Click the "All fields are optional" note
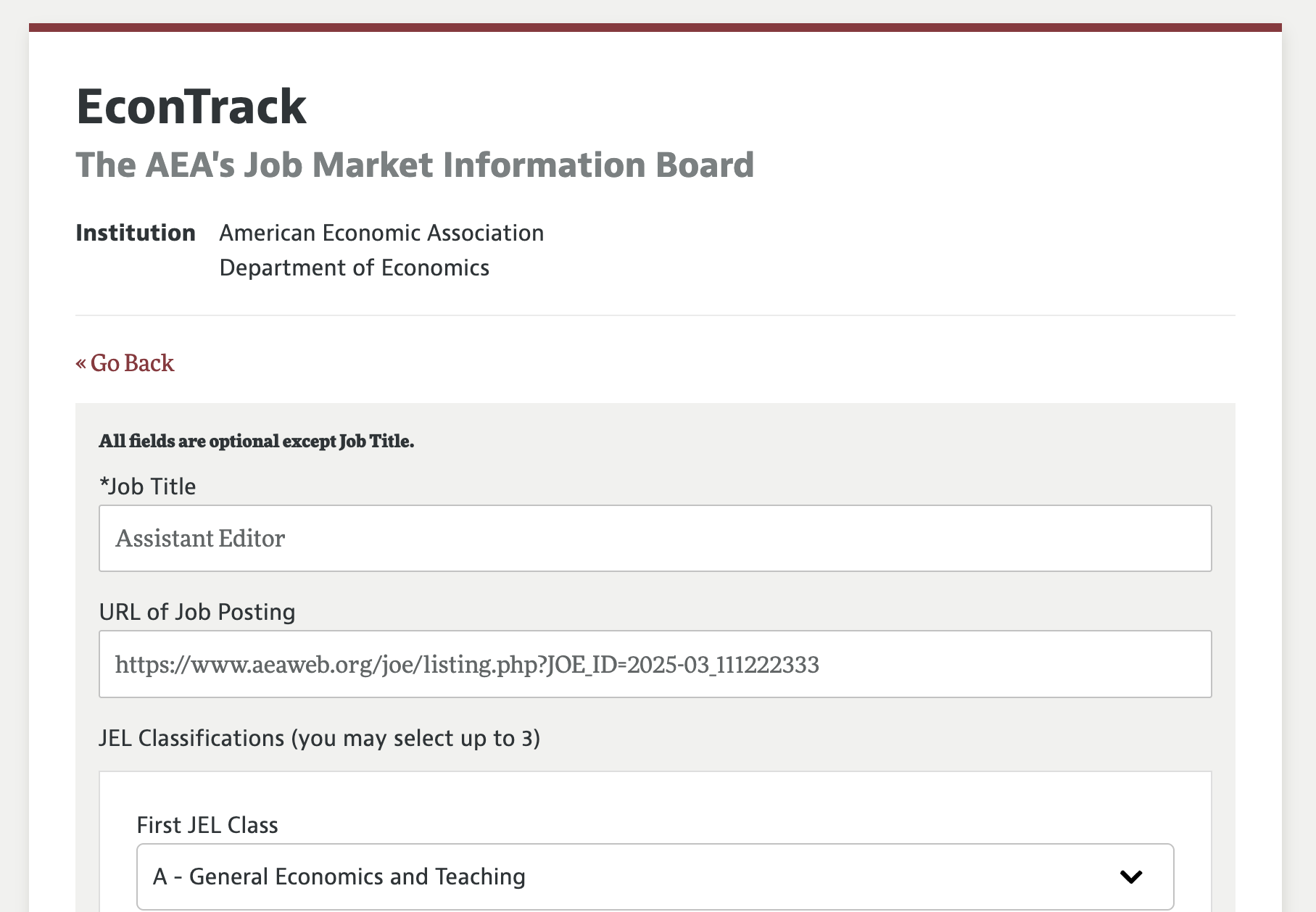The height and width of the screenshot is (912, 1316). (x=256, y=442)
